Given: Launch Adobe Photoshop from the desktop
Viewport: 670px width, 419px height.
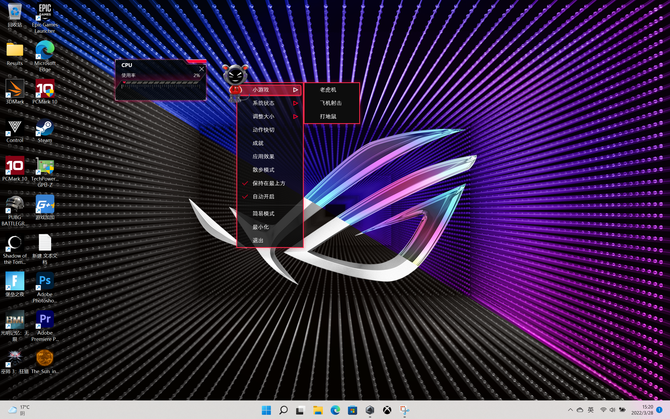Looking at the screenshot, I should 44,282.
